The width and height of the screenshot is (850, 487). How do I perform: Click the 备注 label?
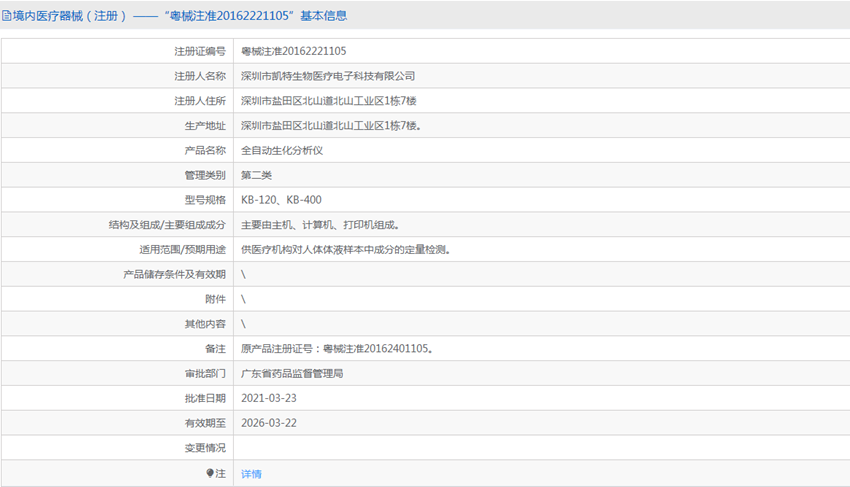coord(215,349)
